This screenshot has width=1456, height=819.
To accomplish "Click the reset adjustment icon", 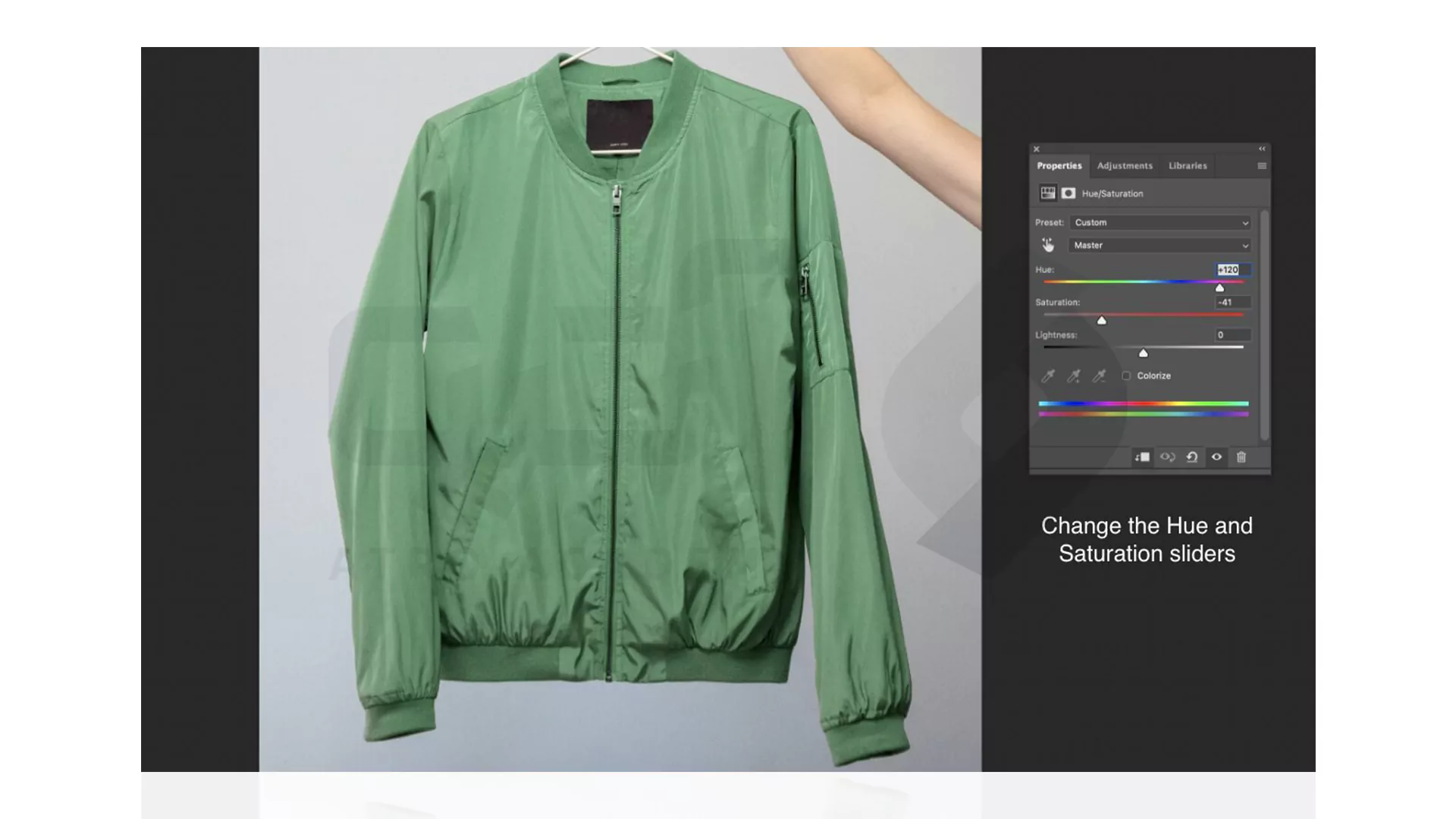I will 1191,457.
